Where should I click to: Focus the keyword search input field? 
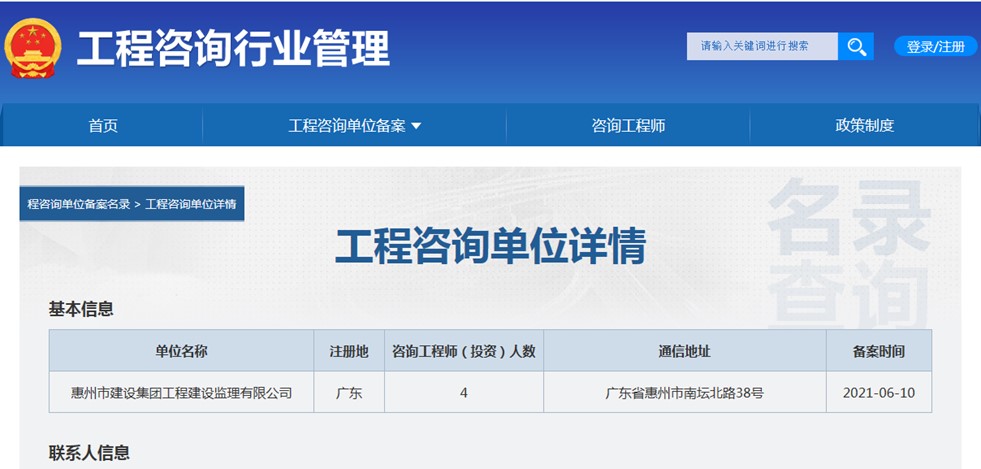click(x=762, y=46)
